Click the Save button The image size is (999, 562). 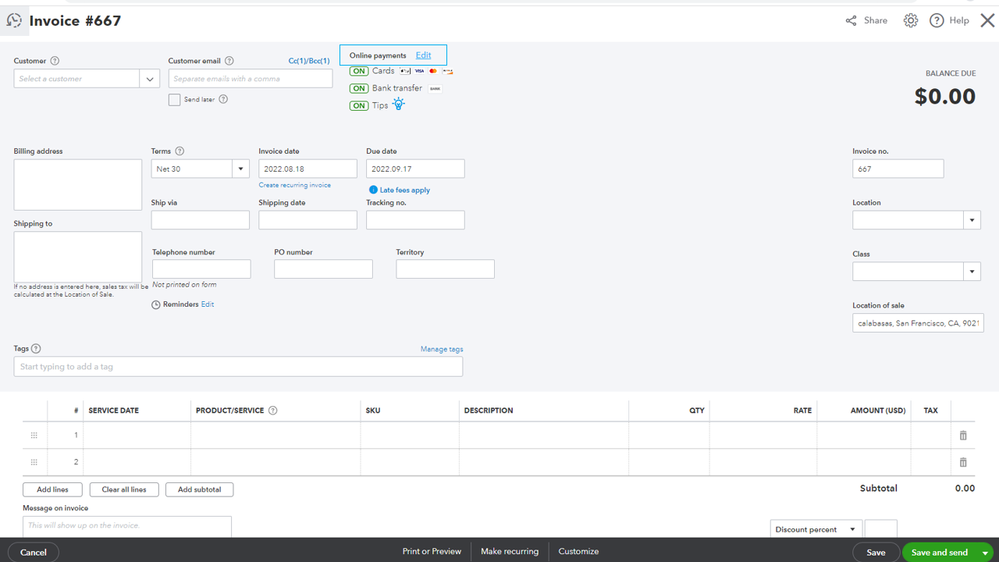click(875, 552)
